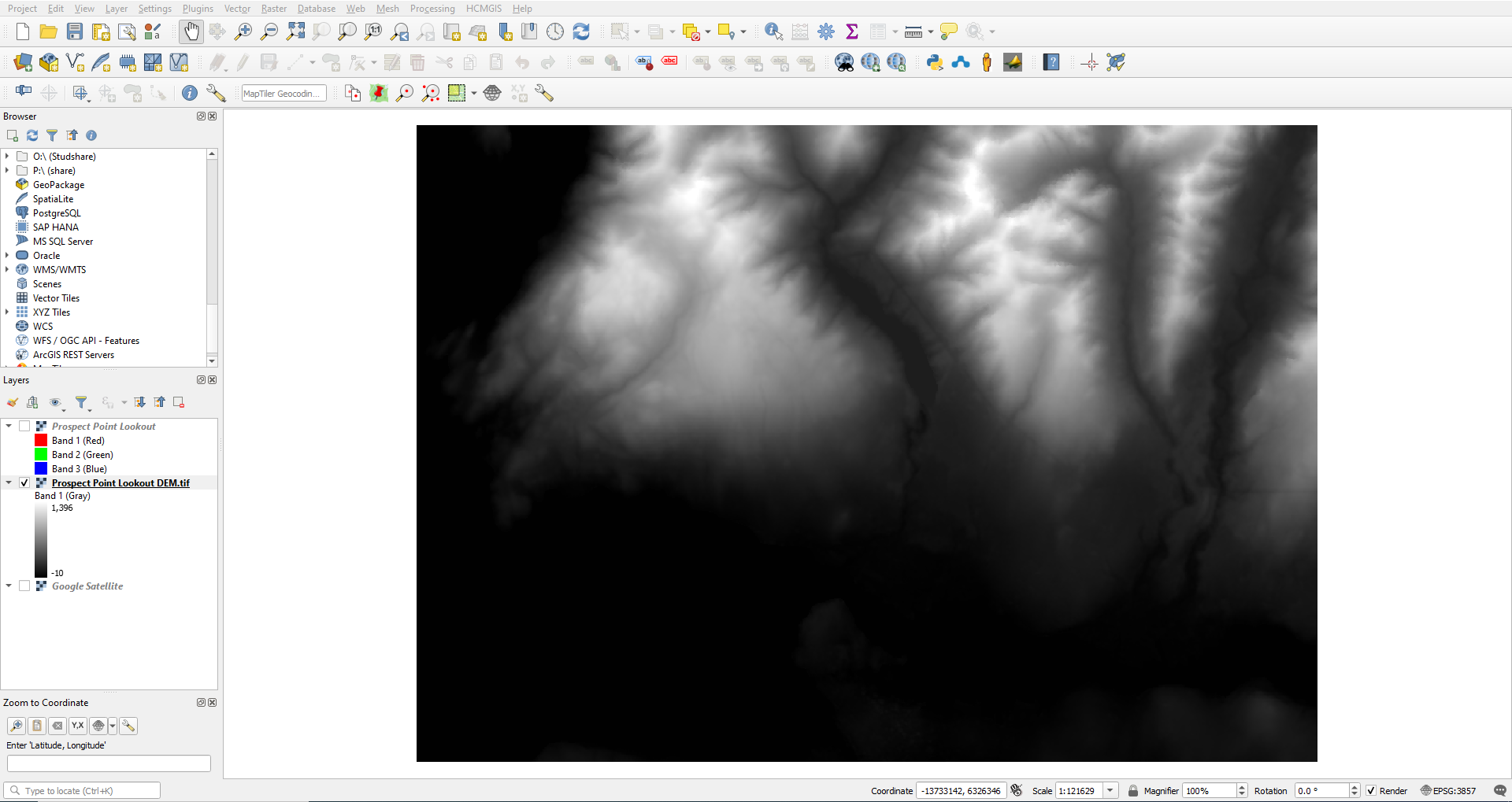Image resolution: width=1512 pixels, height=802 pixels.
Task: Click the red Band 1 color swatch
Action: pos(41,441)
